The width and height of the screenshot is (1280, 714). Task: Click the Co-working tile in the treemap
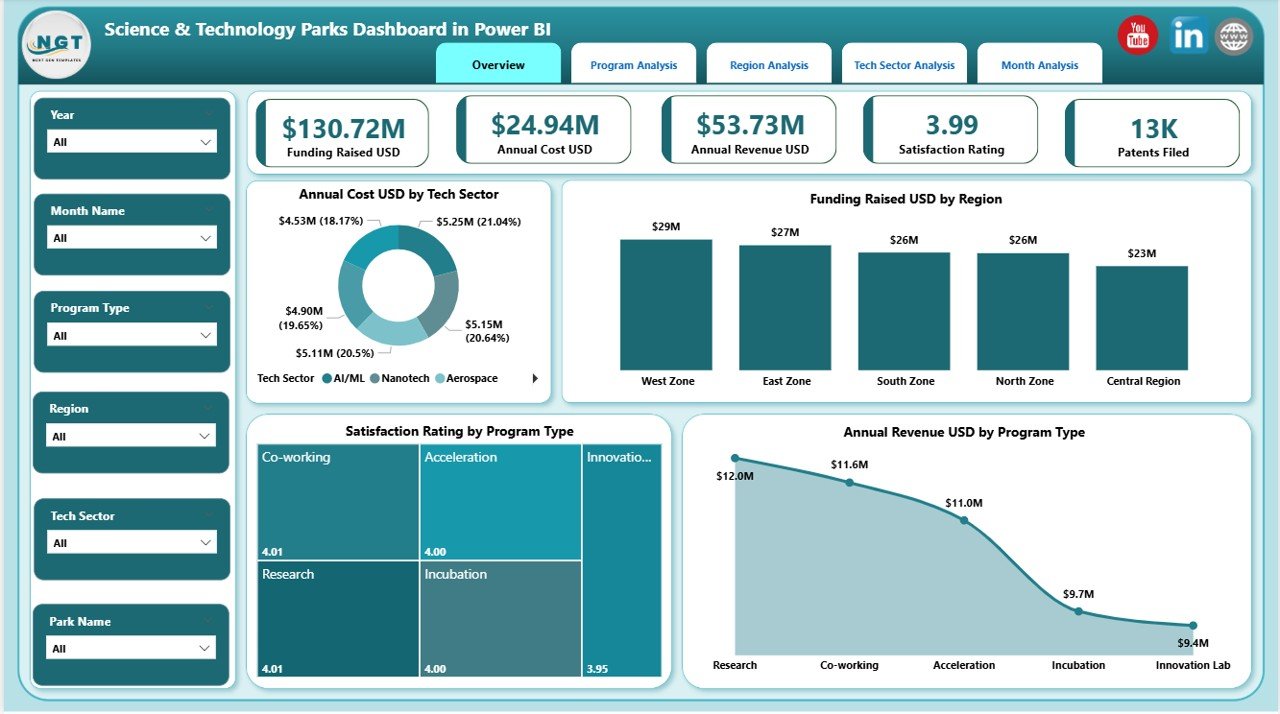[x=337, y=500]
